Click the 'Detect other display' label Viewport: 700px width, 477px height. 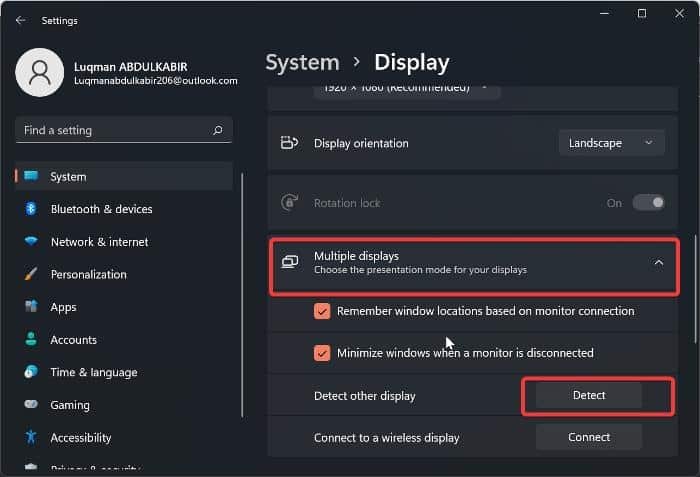(364, 396)
